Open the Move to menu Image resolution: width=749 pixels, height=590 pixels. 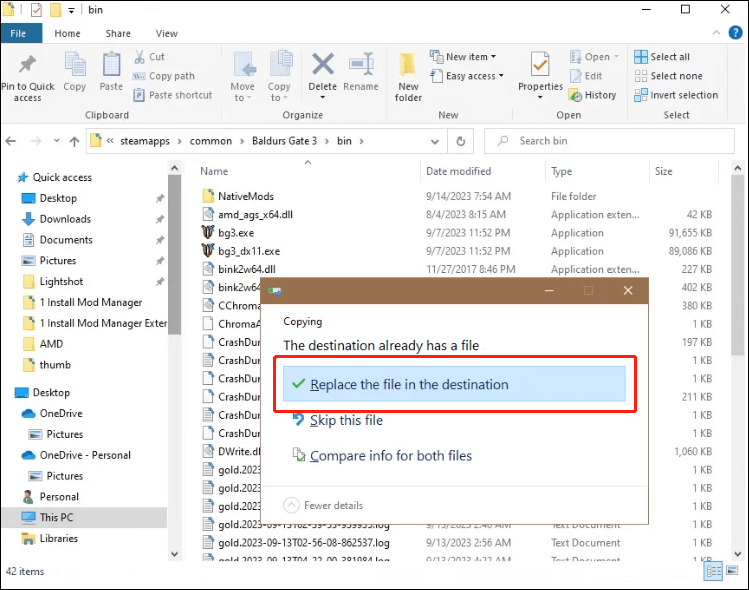[243, 76]
